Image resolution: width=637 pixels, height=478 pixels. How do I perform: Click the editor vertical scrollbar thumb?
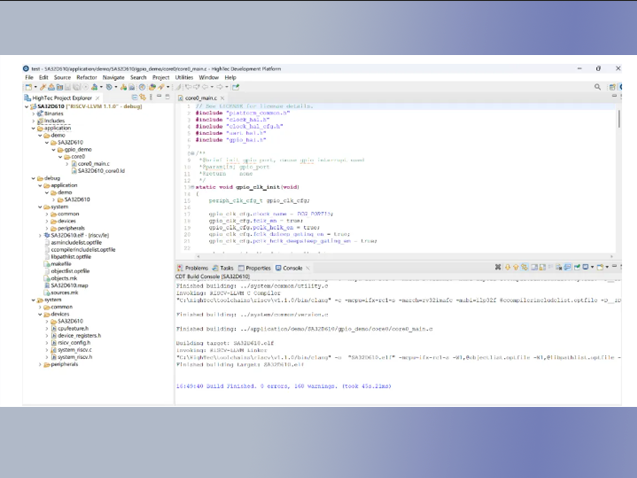[619, 118]
